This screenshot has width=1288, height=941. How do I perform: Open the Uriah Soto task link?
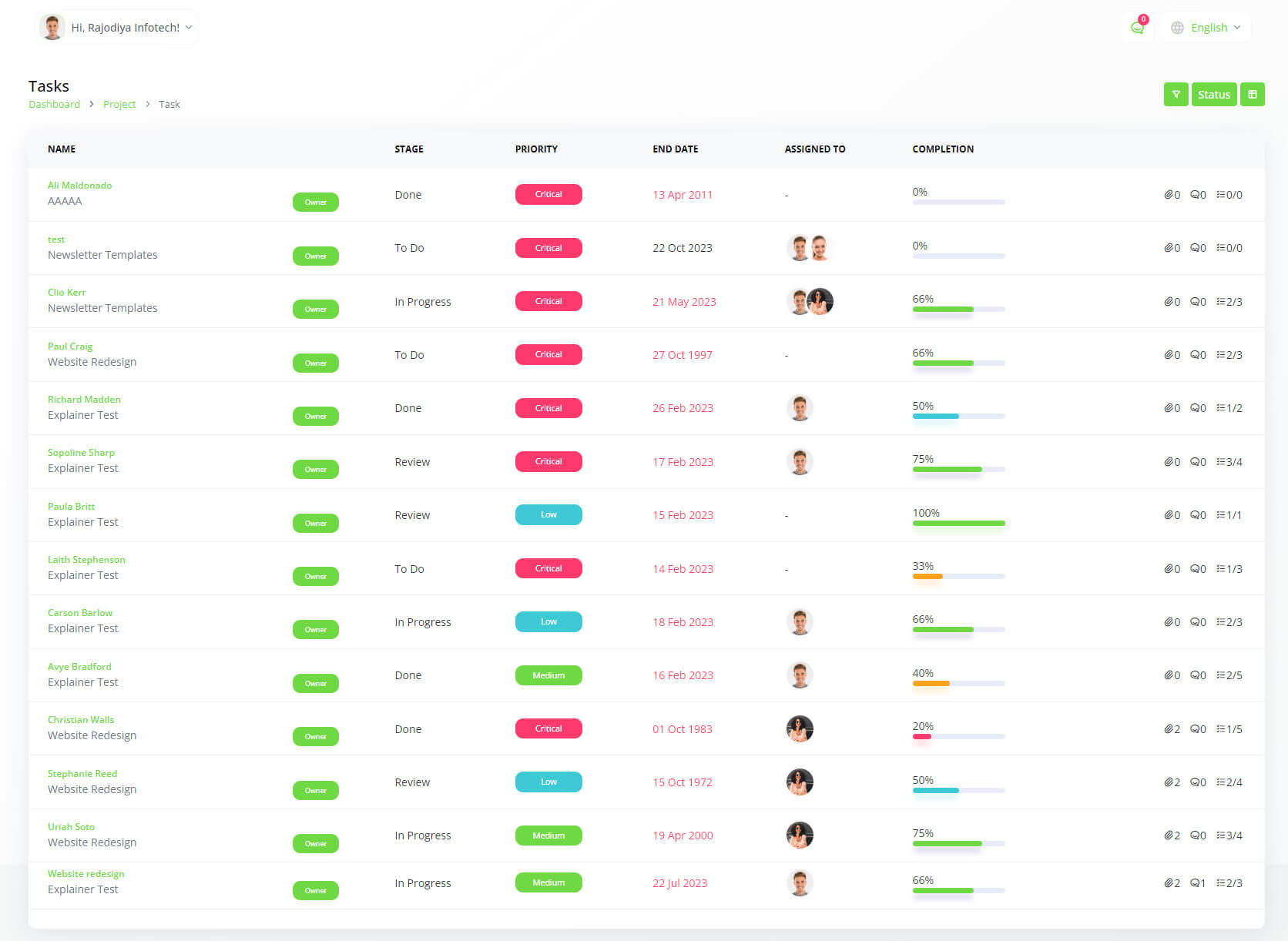71,827
